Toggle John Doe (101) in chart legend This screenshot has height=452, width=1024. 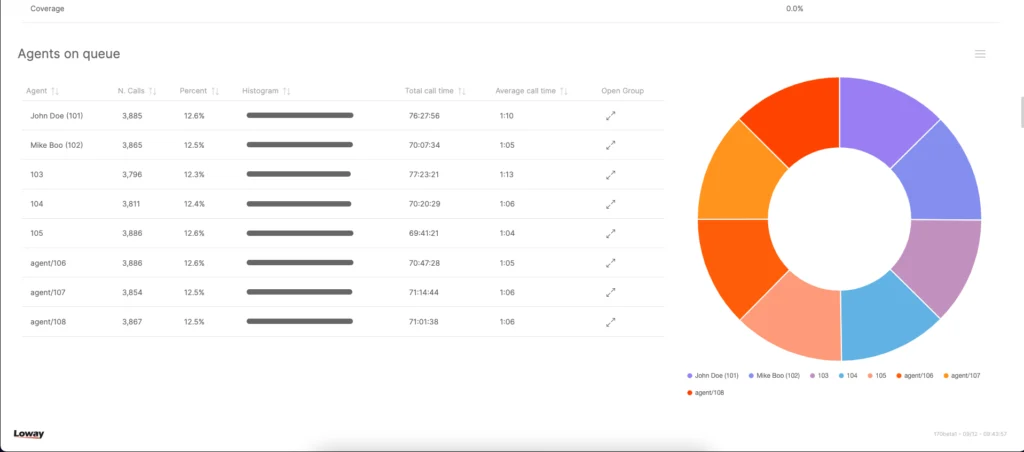(716, 375)
